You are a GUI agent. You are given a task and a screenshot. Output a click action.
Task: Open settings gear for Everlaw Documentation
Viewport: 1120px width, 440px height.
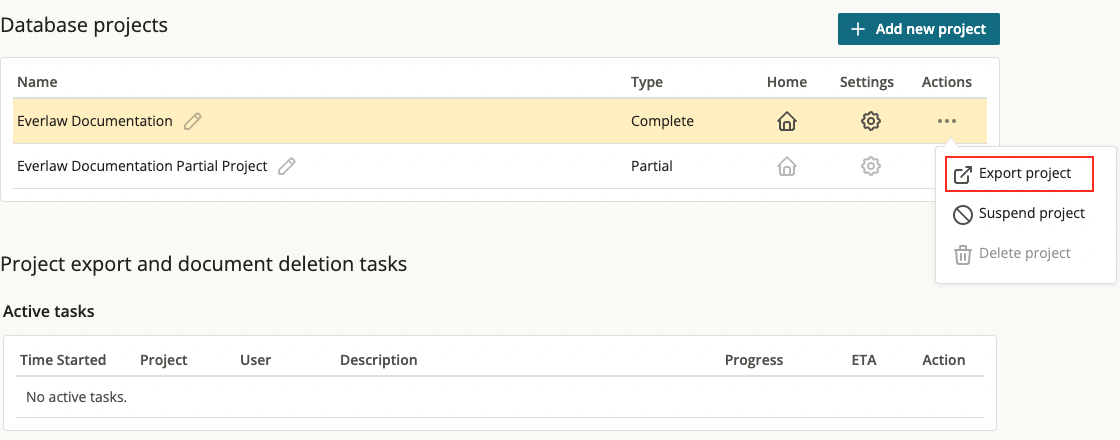point(870,121)
